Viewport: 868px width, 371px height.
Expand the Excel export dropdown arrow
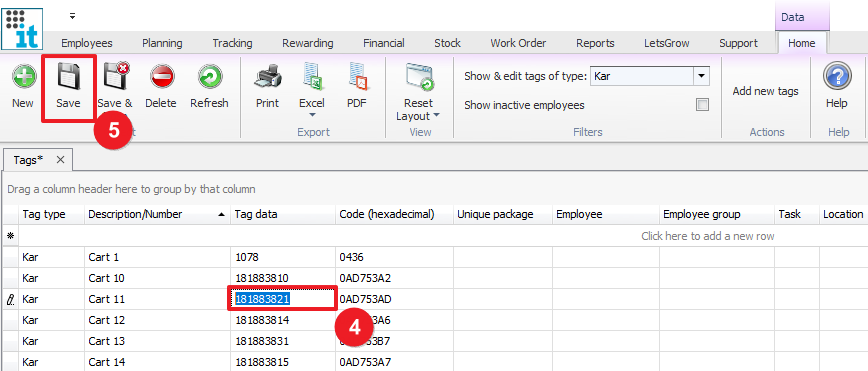pyautogui.click(x=312, y=116)
